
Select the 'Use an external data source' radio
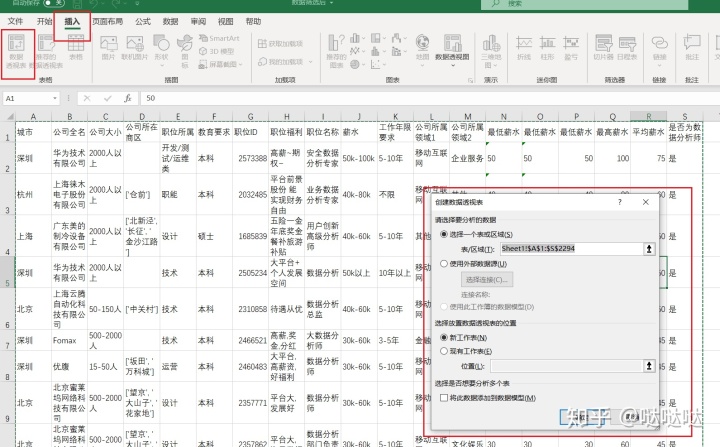point(444,264)
